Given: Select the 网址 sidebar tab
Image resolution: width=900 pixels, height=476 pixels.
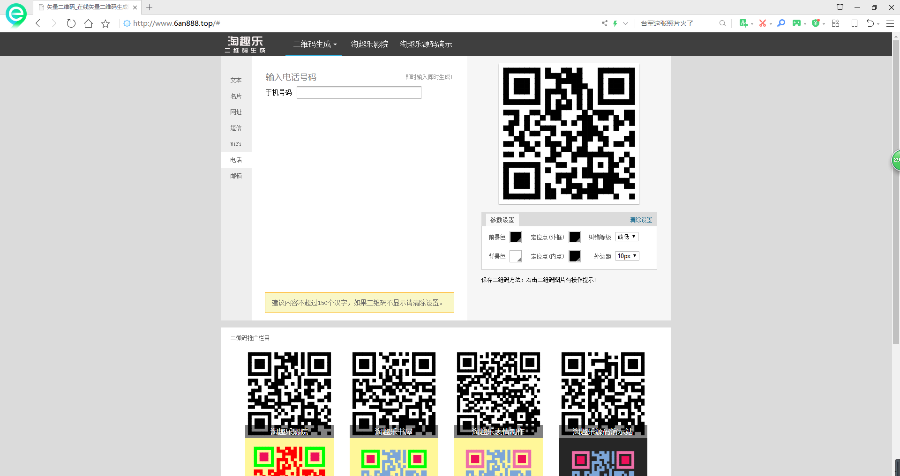Looking at the screenshot, I should coord(236,112).
